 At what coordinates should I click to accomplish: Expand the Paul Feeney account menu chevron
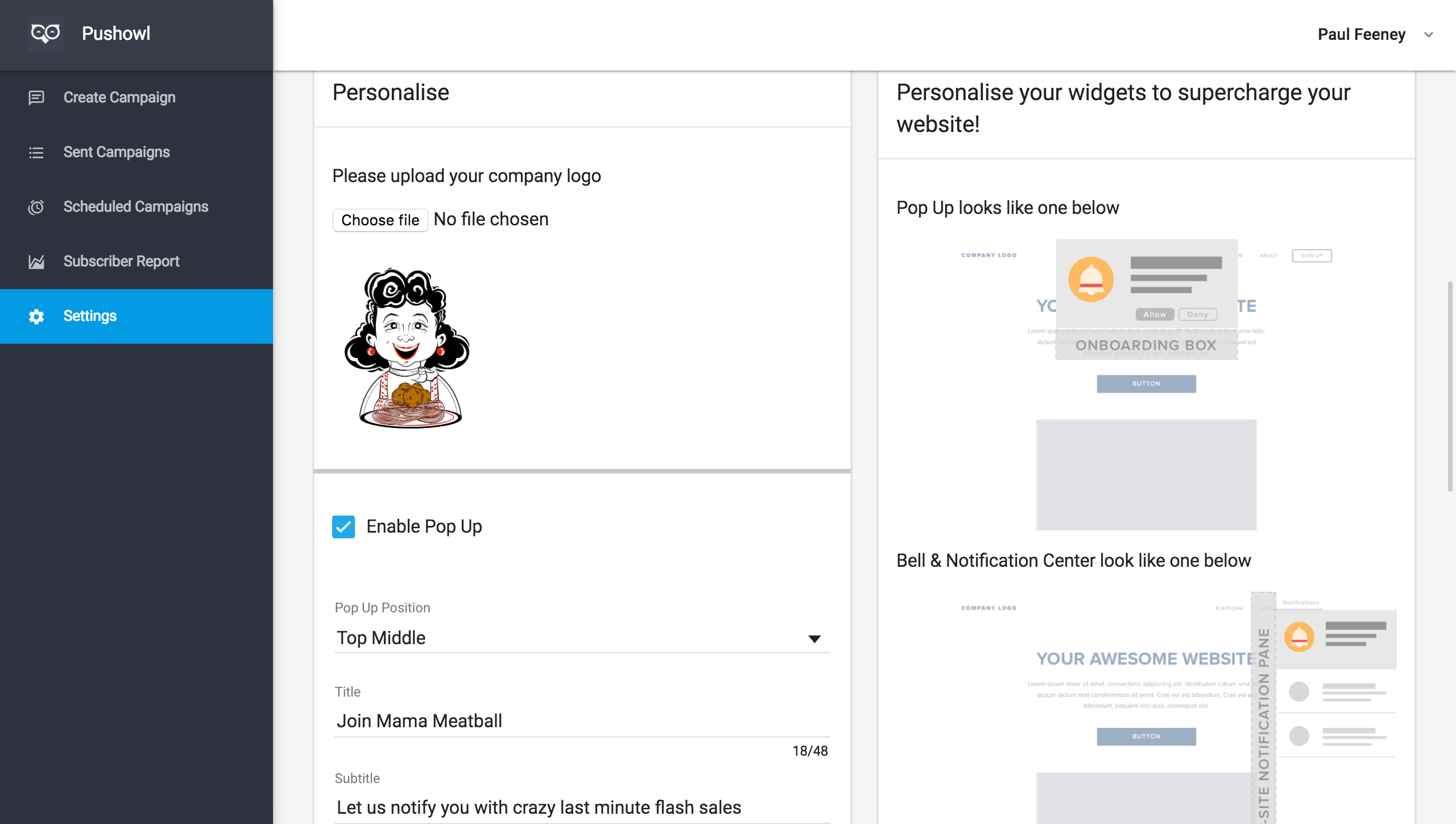(x=1429, y=35)
